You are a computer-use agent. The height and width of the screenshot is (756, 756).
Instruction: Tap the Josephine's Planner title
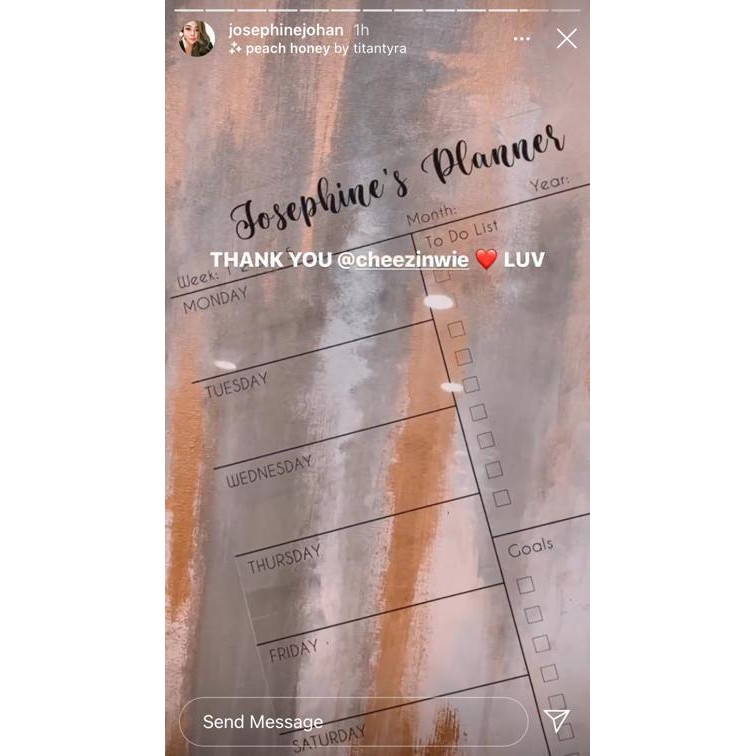pos(397,183)
